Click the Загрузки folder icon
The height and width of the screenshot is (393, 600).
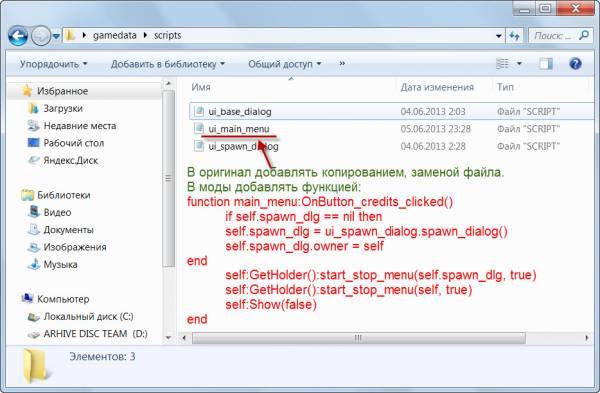click(x=34, y=108)
